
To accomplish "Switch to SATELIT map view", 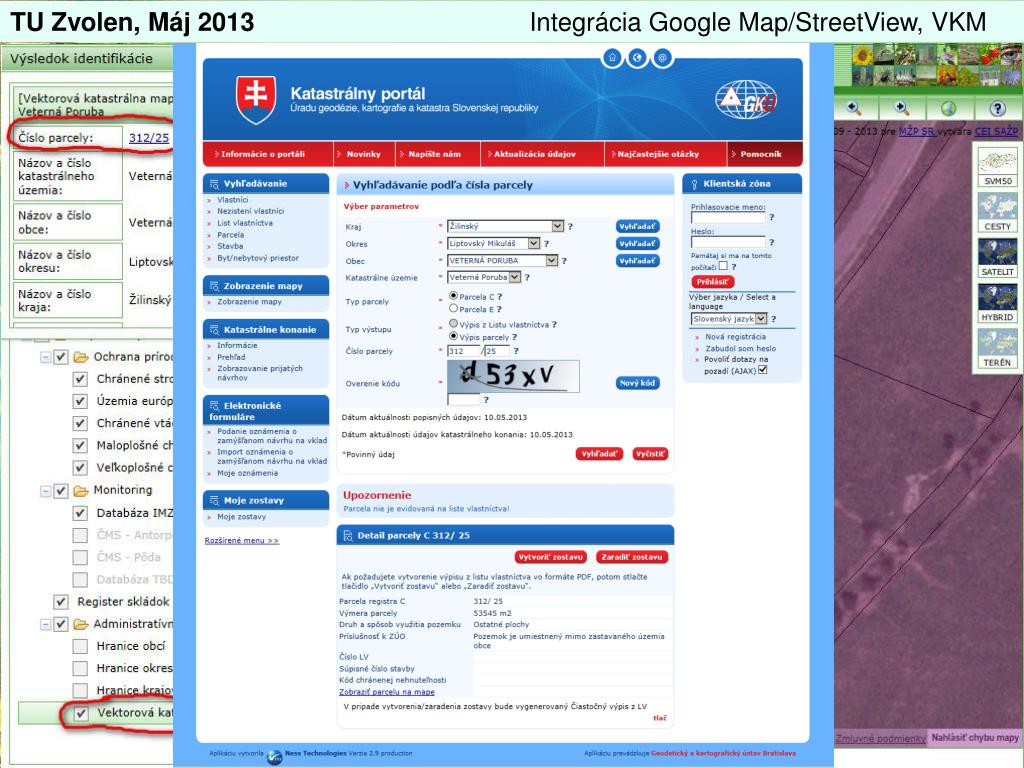I will pyautogui.click(x=997, y=258).
